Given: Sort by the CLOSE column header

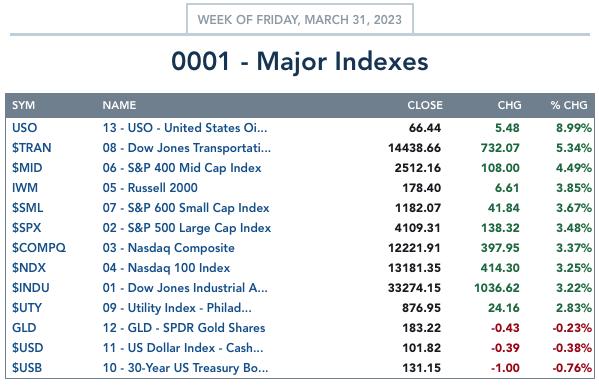Looking at the screenshot, I should 425,105.
